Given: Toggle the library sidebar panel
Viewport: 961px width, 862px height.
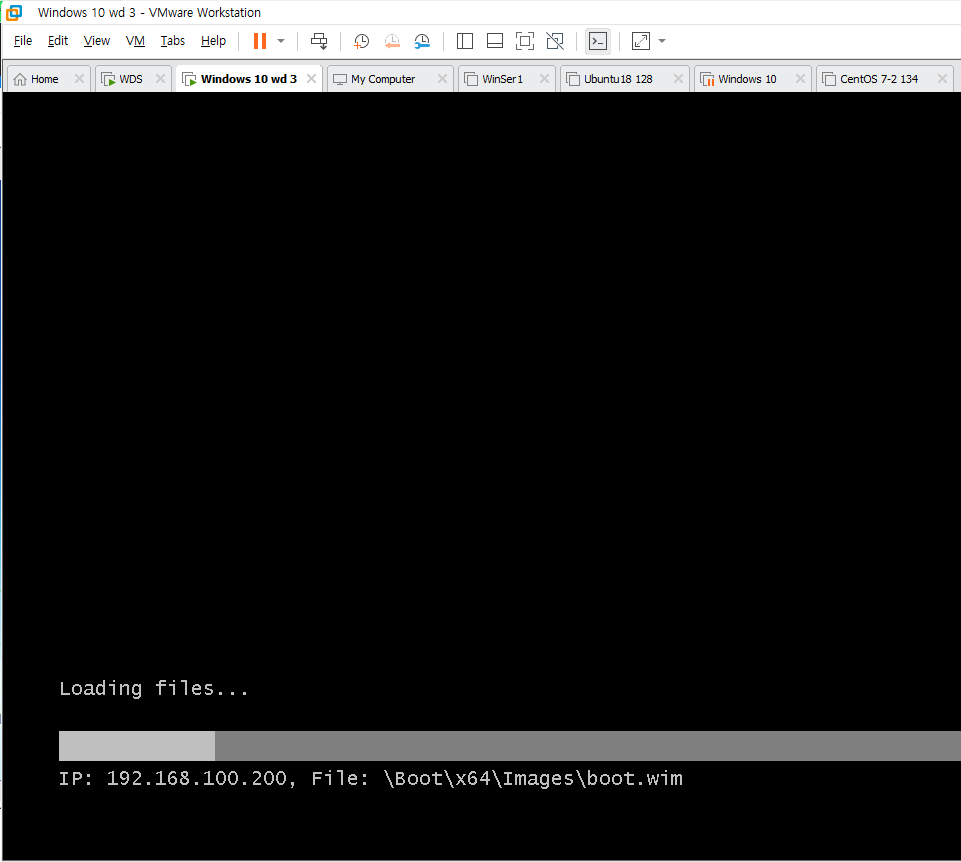Looking at the screenshot, I should 465,41.
